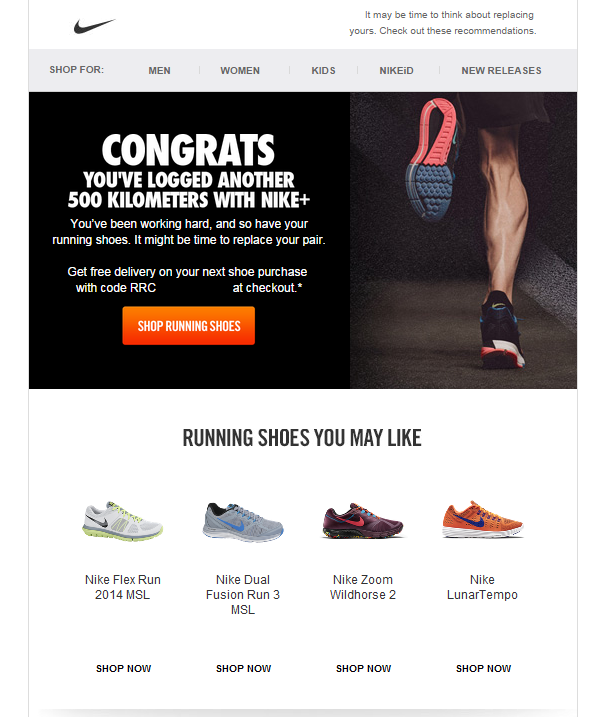The width and height of the screenshot is (610, 717).
Task: Click the runner hero photo
Action: click(x=463, y=241)
